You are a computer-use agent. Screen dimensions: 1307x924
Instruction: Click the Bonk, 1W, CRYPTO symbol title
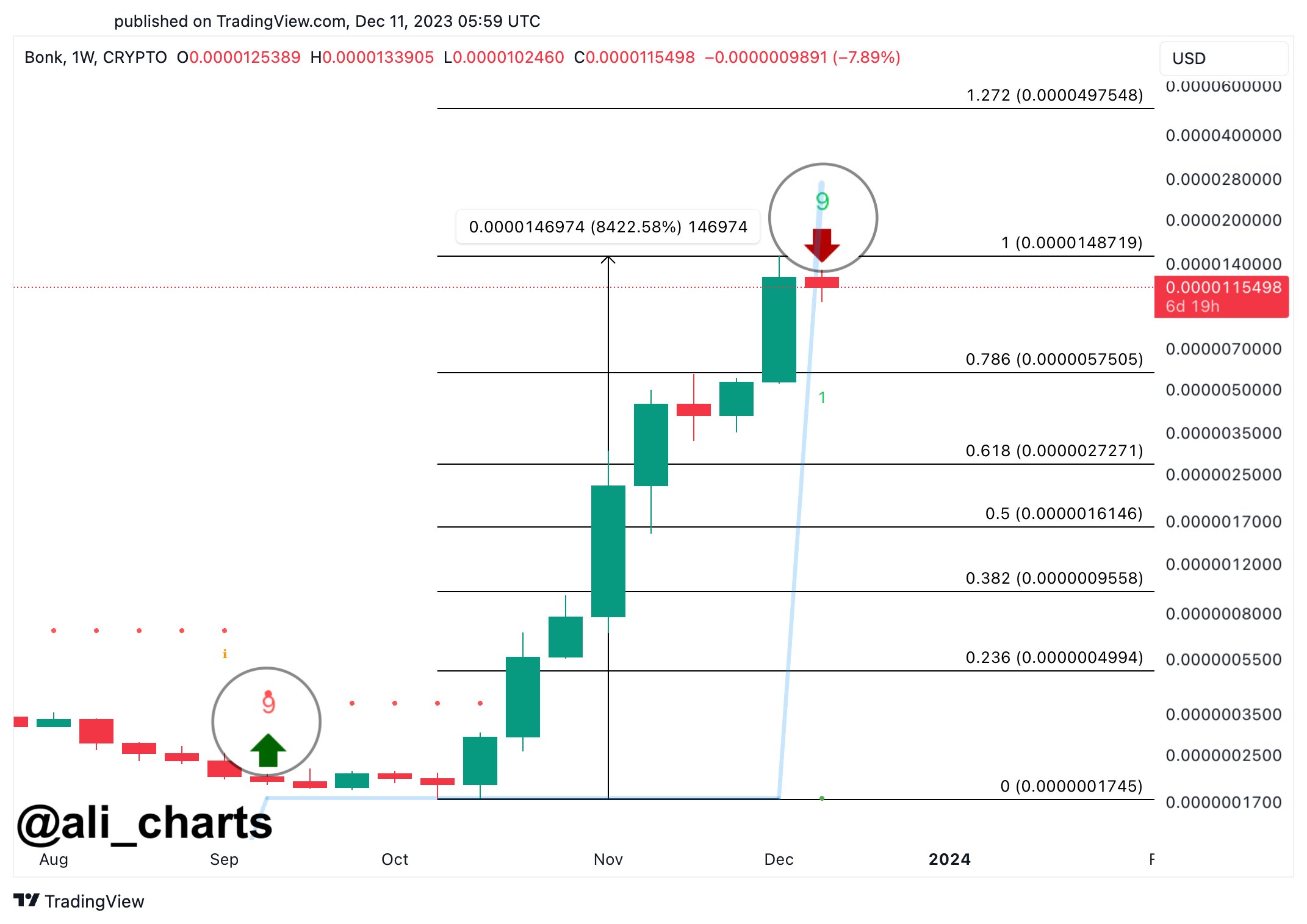click(x=96, y=57)
